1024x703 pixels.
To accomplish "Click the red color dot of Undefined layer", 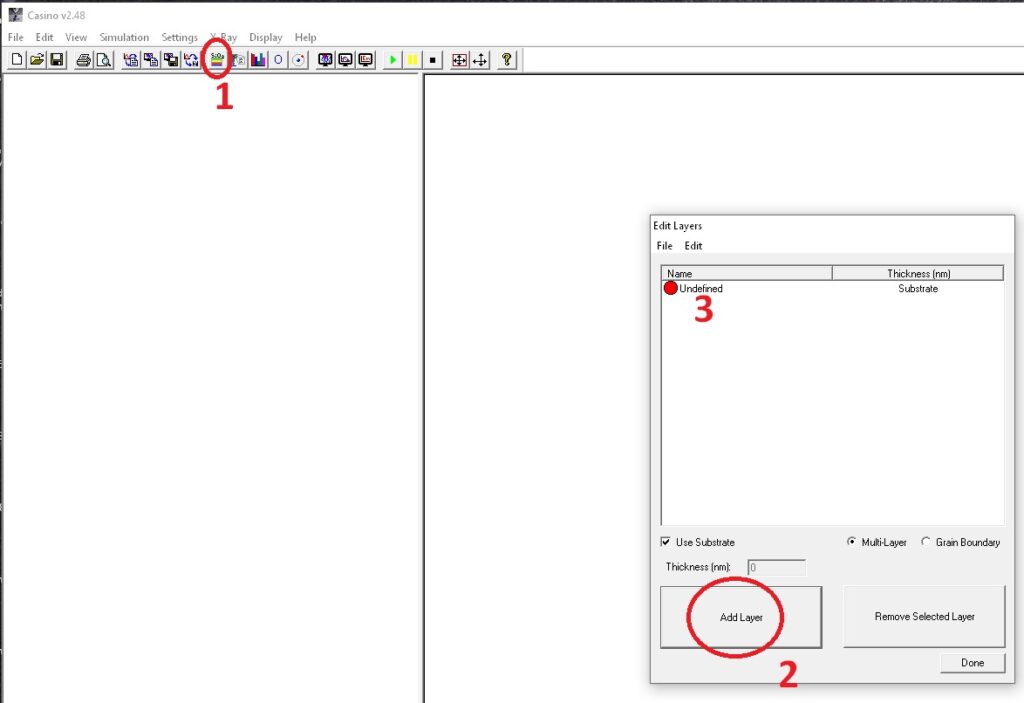I will [671, 288].
